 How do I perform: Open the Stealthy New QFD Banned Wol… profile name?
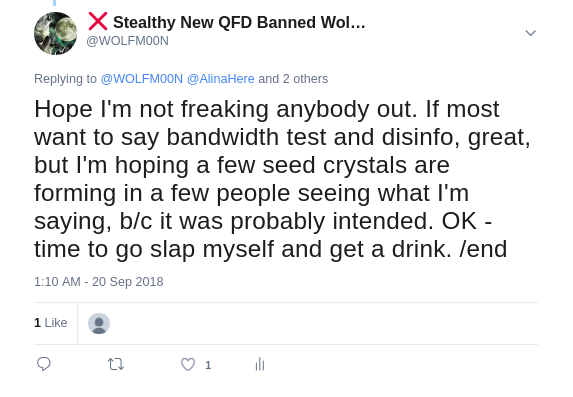pyautogui.click(x=239, y=22)
